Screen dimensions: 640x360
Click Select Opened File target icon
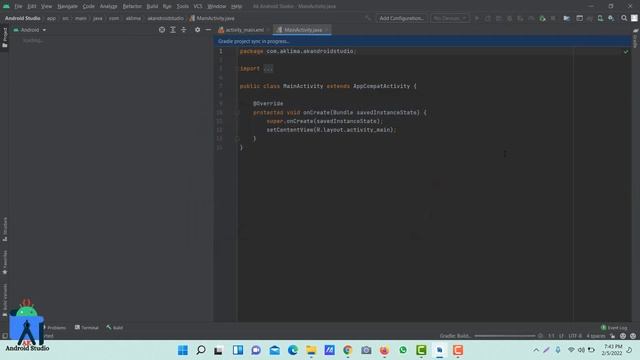pos(162,30)
